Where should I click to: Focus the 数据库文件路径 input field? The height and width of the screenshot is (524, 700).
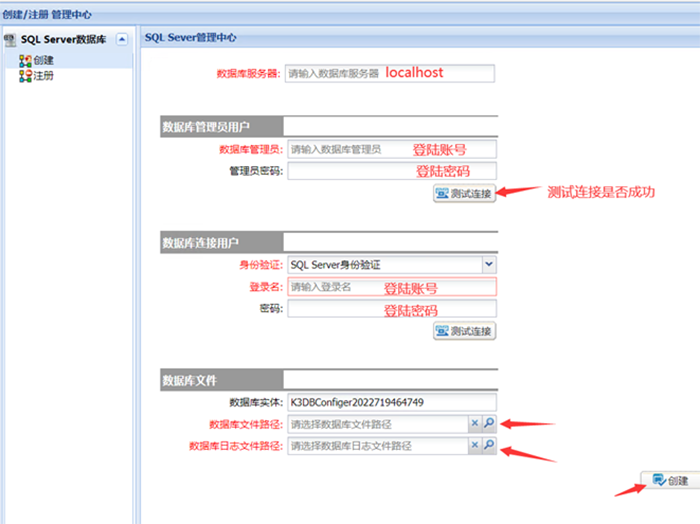[x=378, y=424]
